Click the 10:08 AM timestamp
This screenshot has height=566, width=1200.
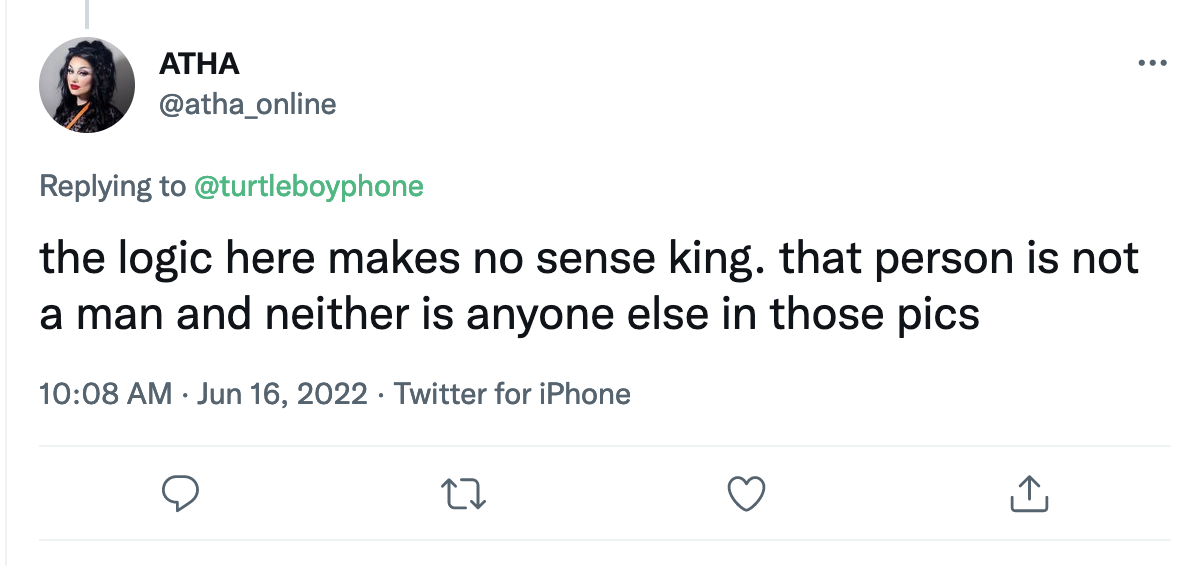[x=105, y=394]
